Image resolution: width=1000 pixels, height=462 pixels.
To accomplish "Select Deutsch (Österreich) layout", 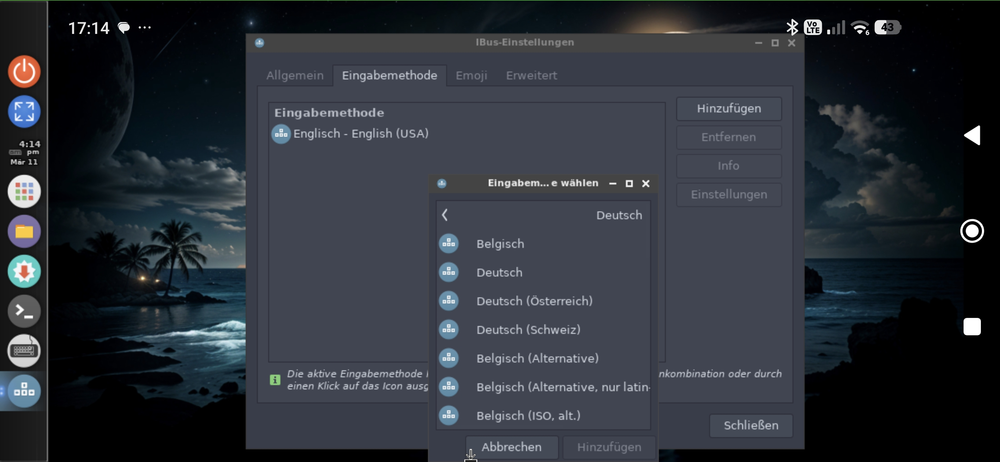I will point(534,301).
